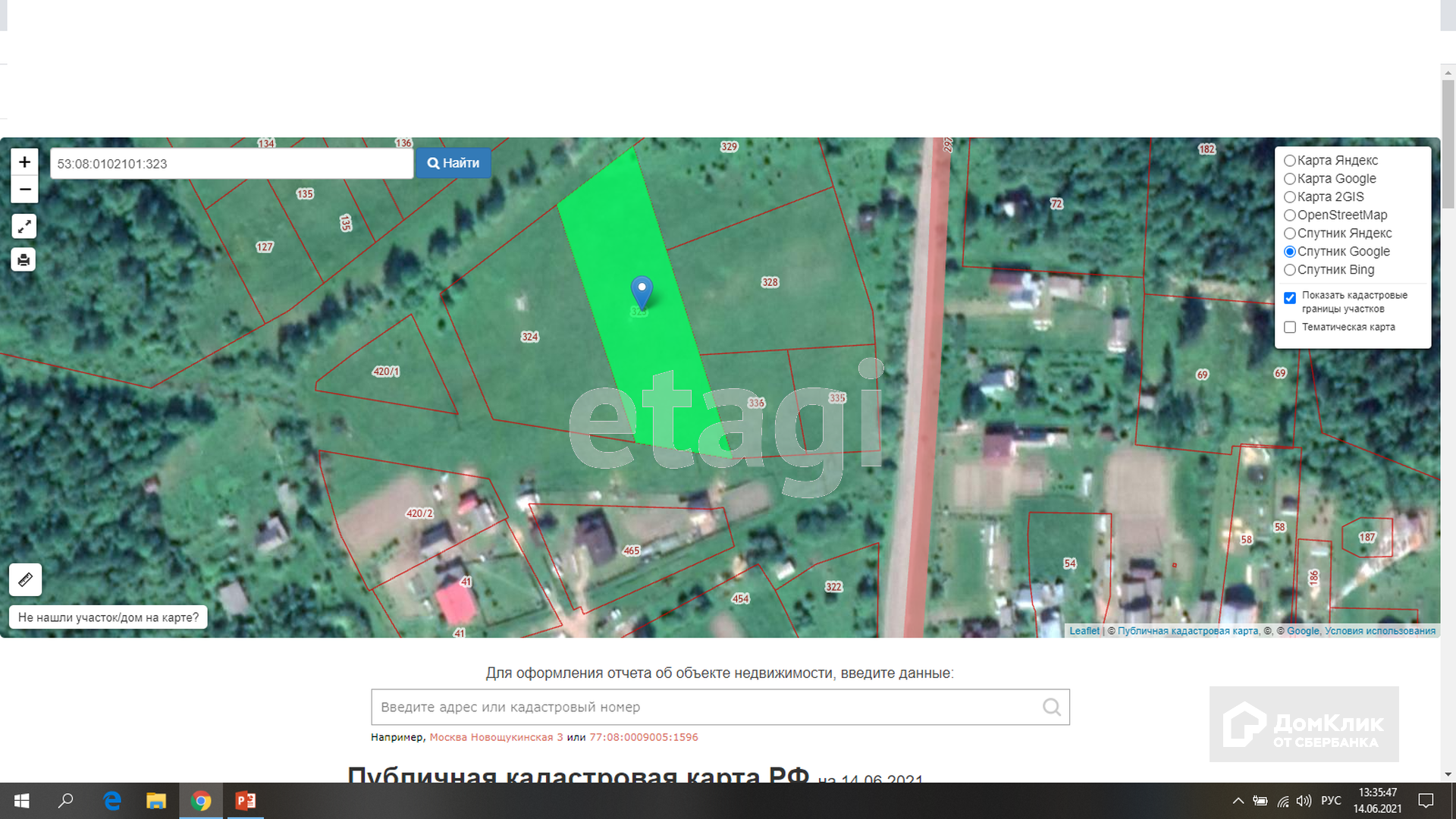Enable the Тематическая карта checkbox
This screenshot has height=819, width=1456.
pyautogui.click(x=1290, y=328)
